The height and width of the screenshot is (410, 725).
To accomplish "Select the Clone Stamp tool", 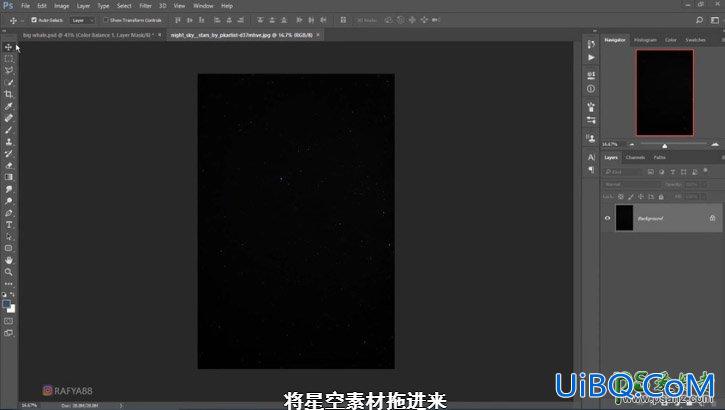I will (x=8, y=142).
